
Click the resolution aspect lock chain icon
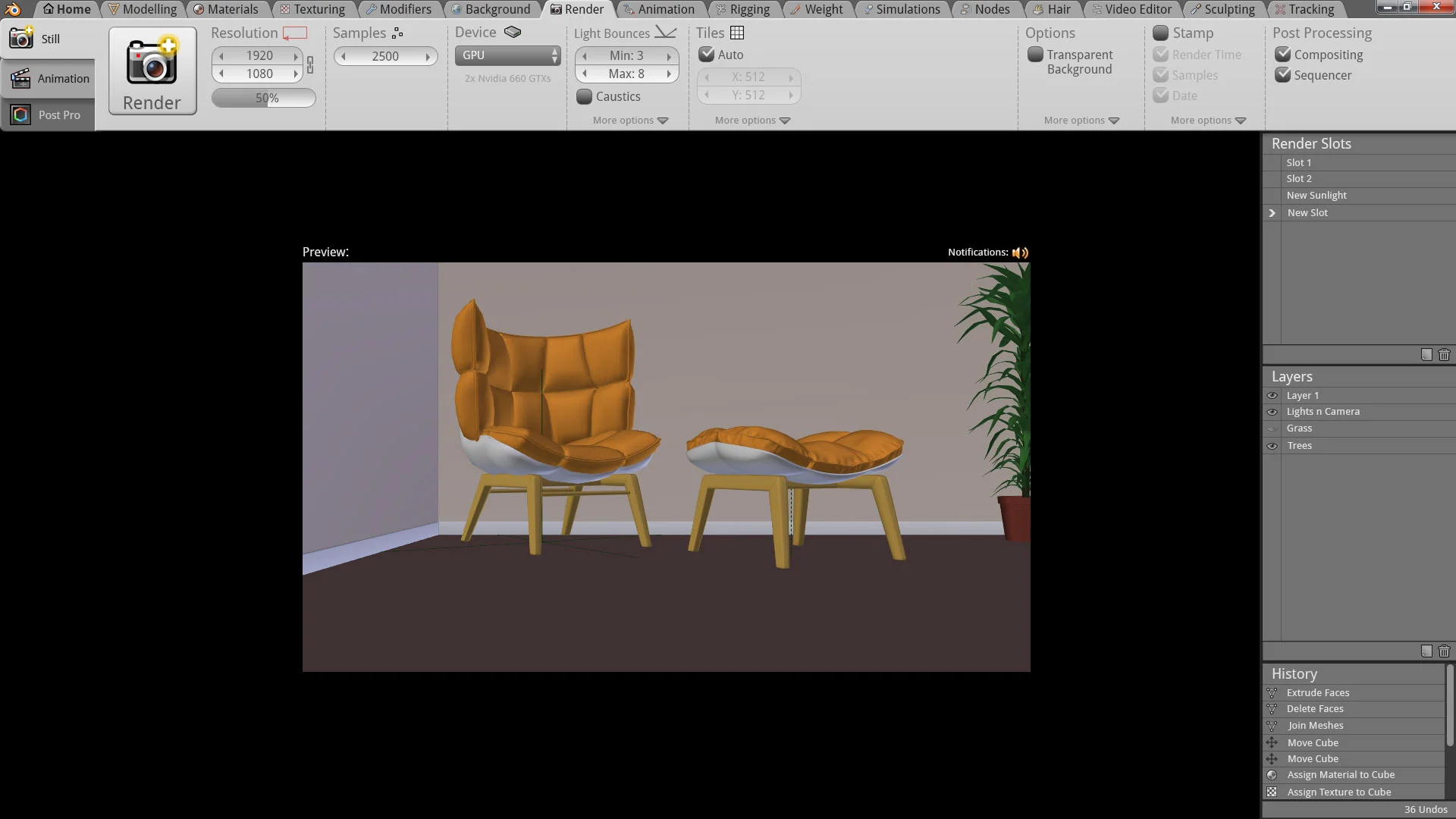click(x=310, y=65)
